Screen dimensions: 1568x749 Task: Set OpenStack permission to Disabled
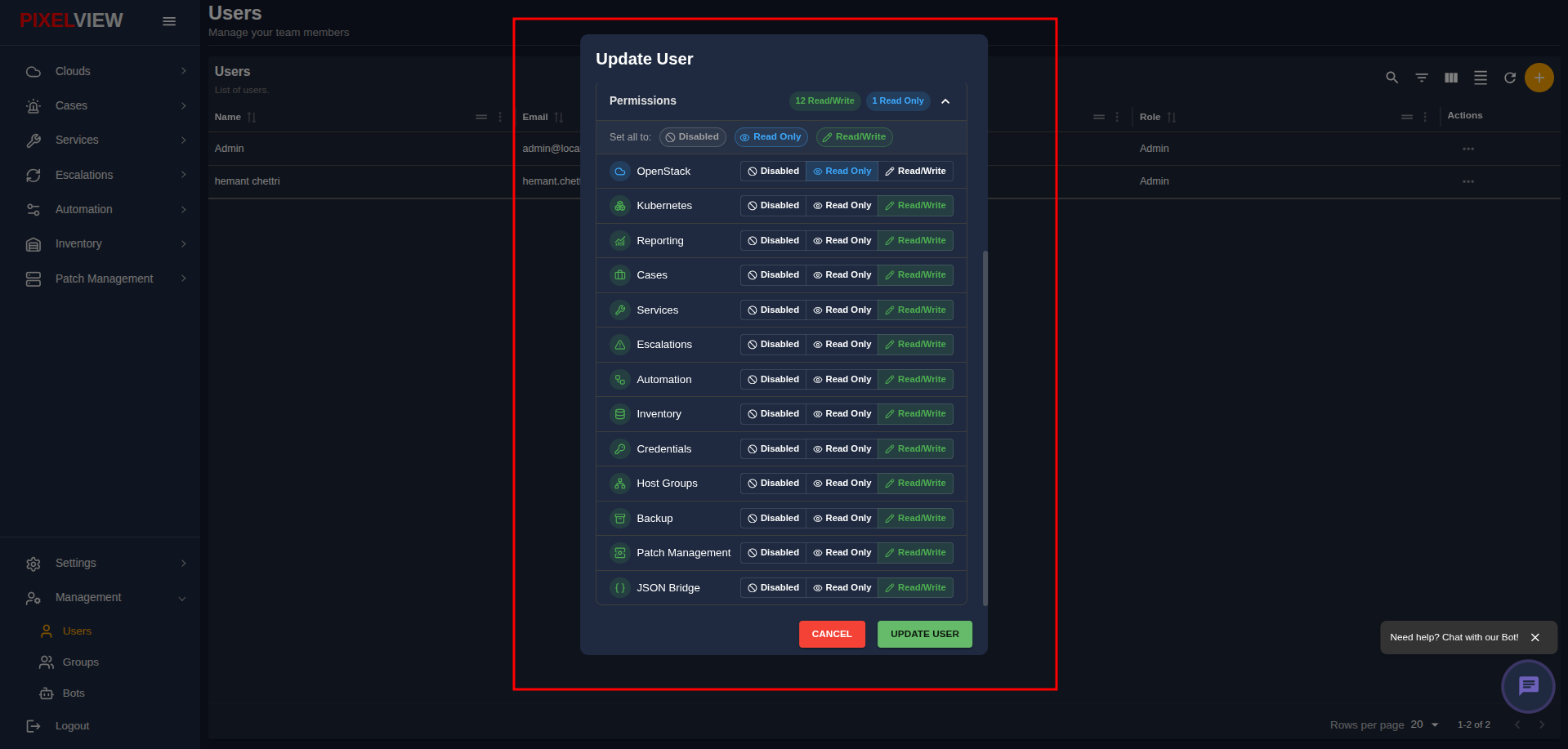click(773, 172)
